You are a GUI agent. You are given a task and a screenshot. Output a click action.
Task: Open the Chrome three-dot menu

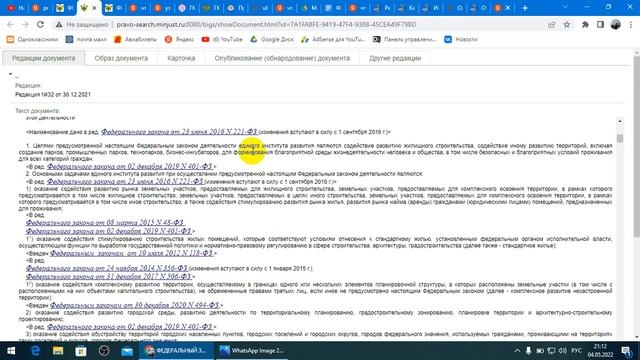pyautogui.click(x=631, y=24)
